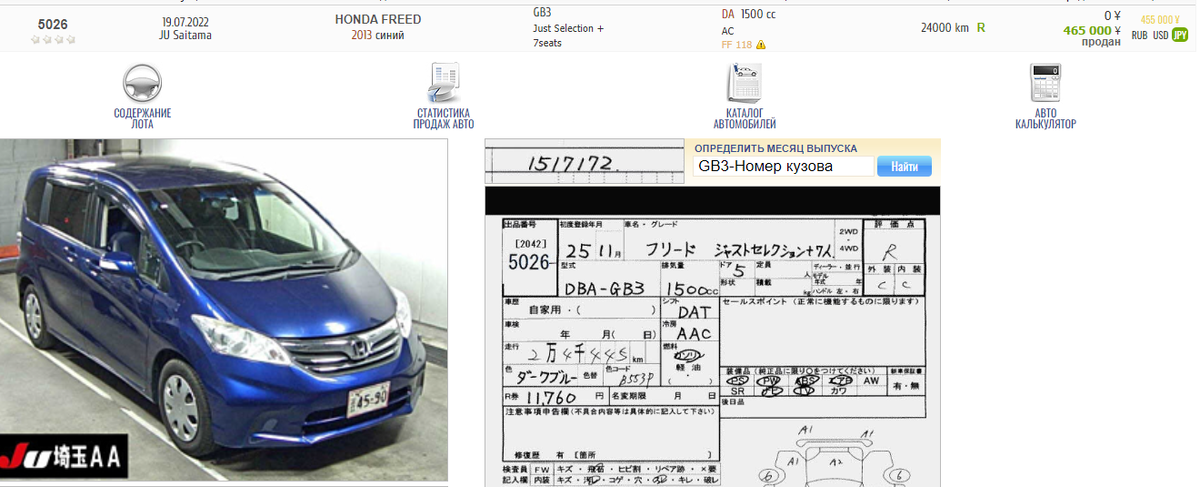Click the Найти button

pos(904,167)
